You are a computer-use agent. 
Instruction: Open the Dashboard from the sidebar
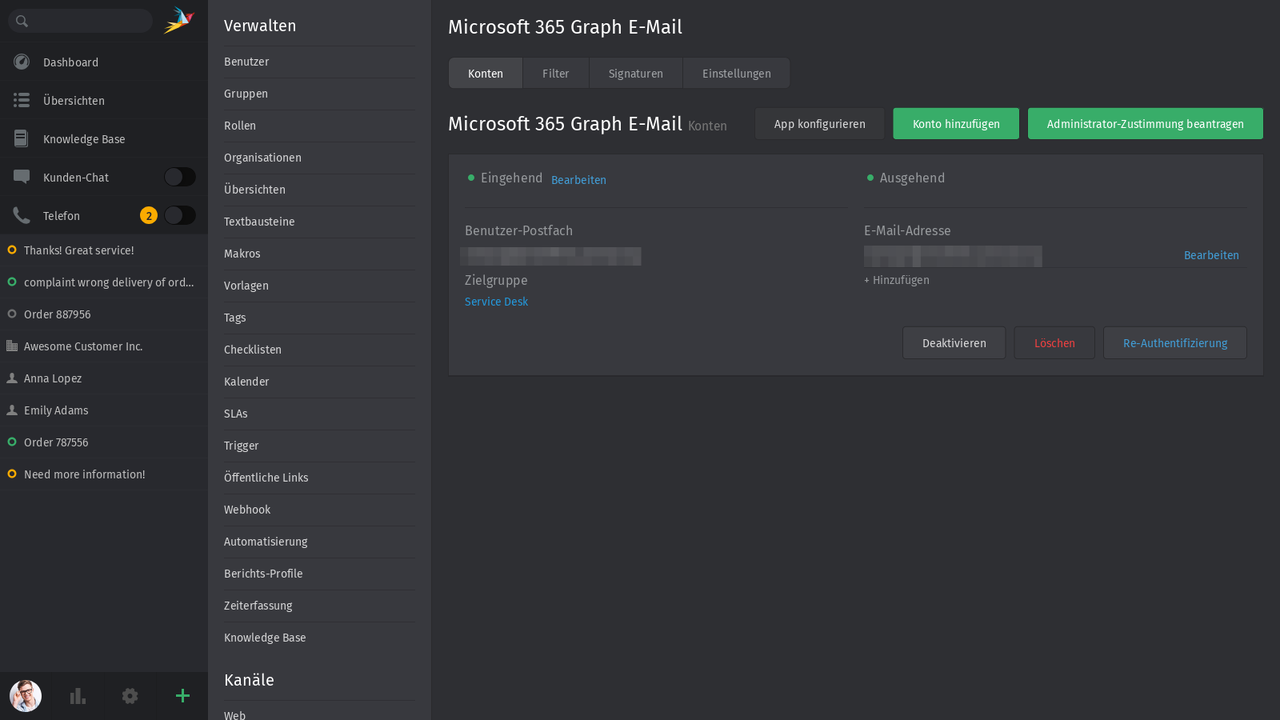pyautogui.click(x=70, y=62)
